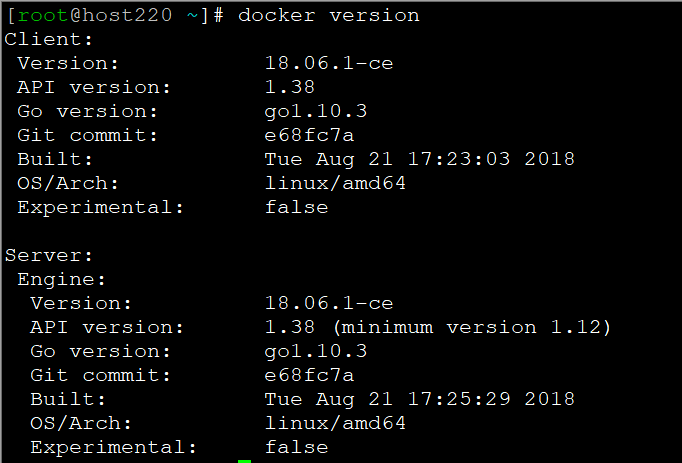Click the Client version value 18.06.1-ce
This screenshot has width=682, height=463.
pos(329,64)
